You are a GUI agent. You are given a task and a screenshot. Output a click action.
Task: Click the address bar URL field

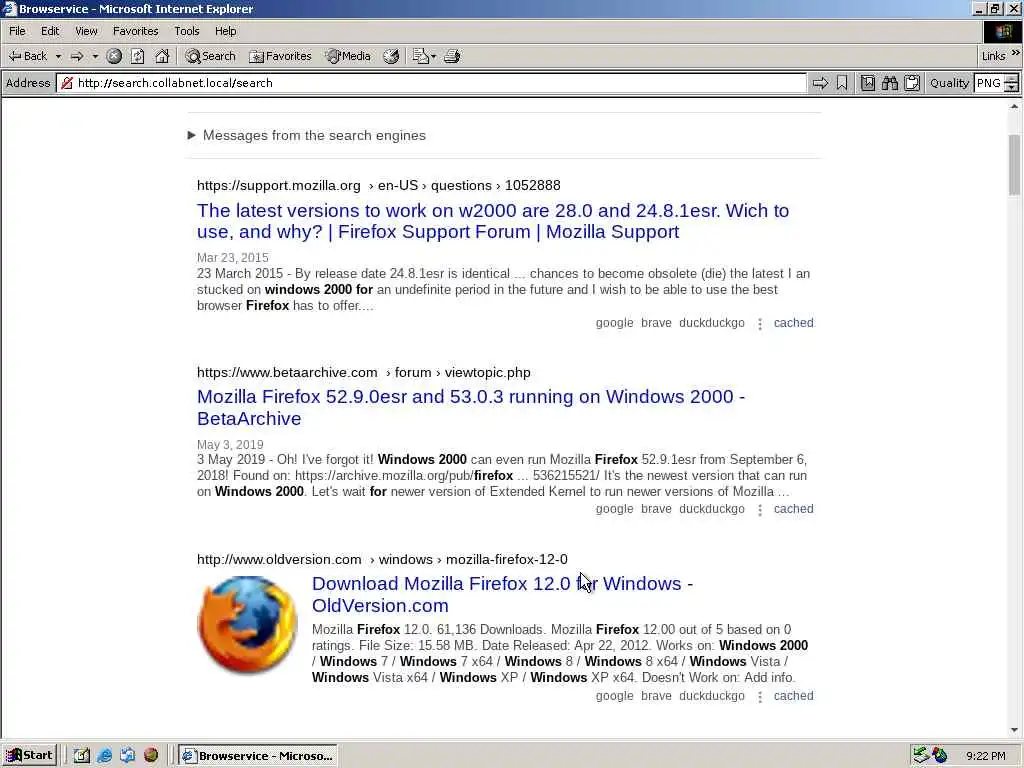coord(431,83)
